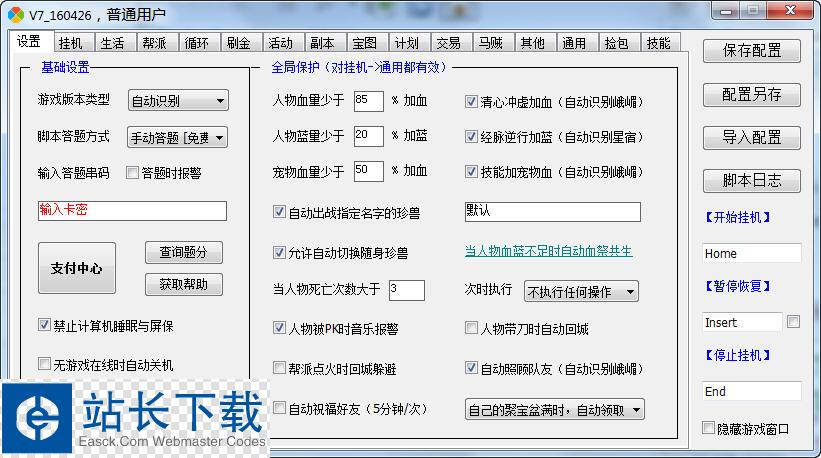Enable 自动祝福好友 checkbox
Screen dimensions: 821x458
point(279,408)
